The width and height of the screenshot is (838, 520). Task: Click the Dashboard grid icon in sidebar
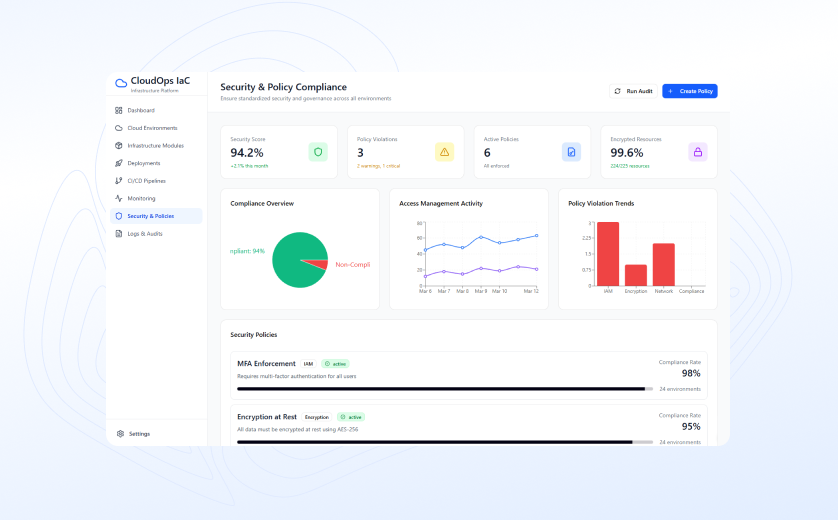coord(119,110)
